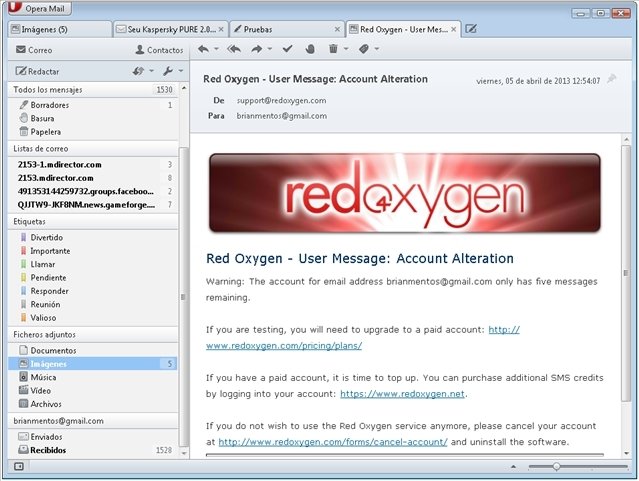Open the check mail dropdown arrow
The image size is (639, 481).
[152, 71]
